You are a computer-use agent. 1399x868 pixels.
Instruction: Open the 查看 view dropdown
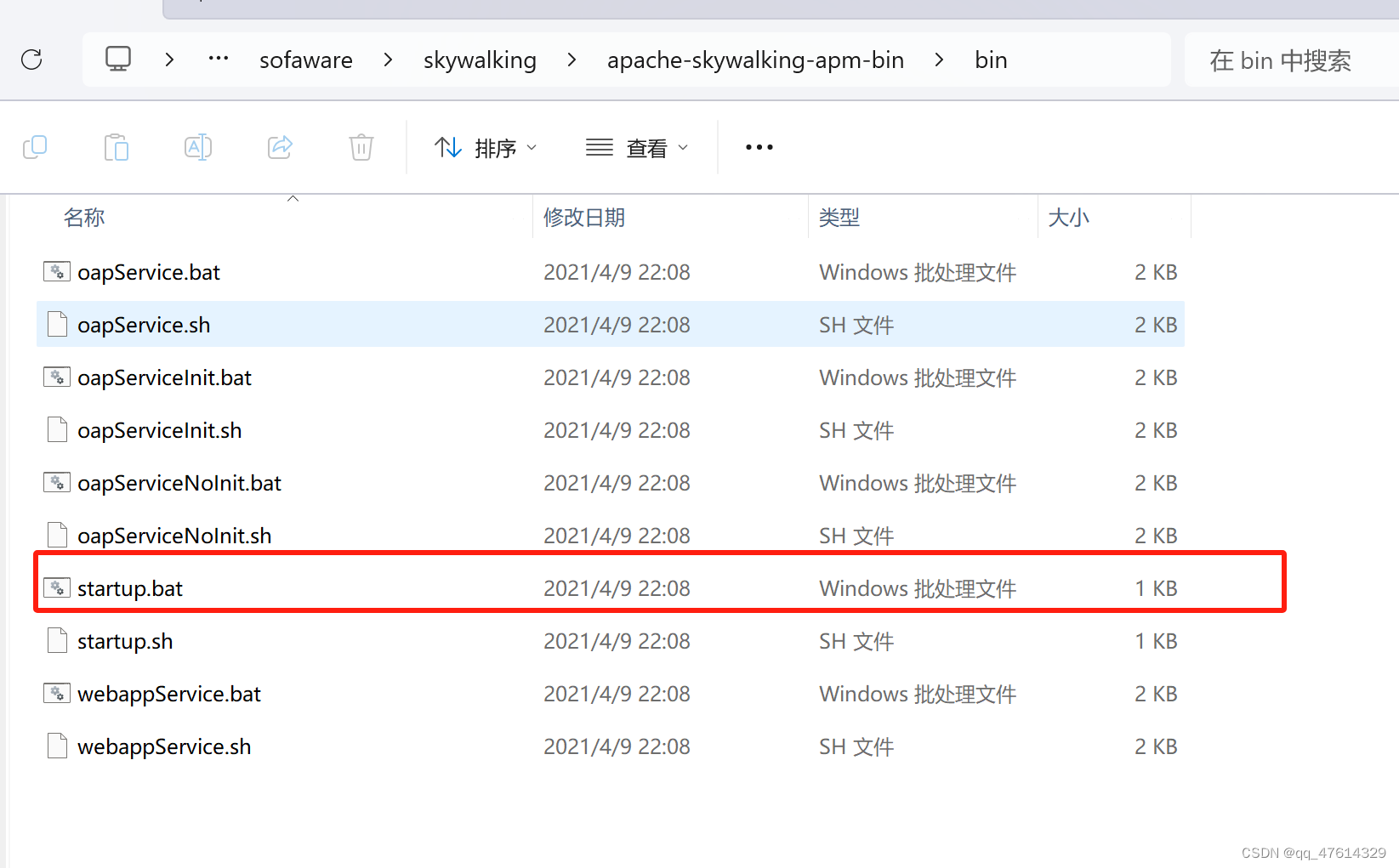637,148
